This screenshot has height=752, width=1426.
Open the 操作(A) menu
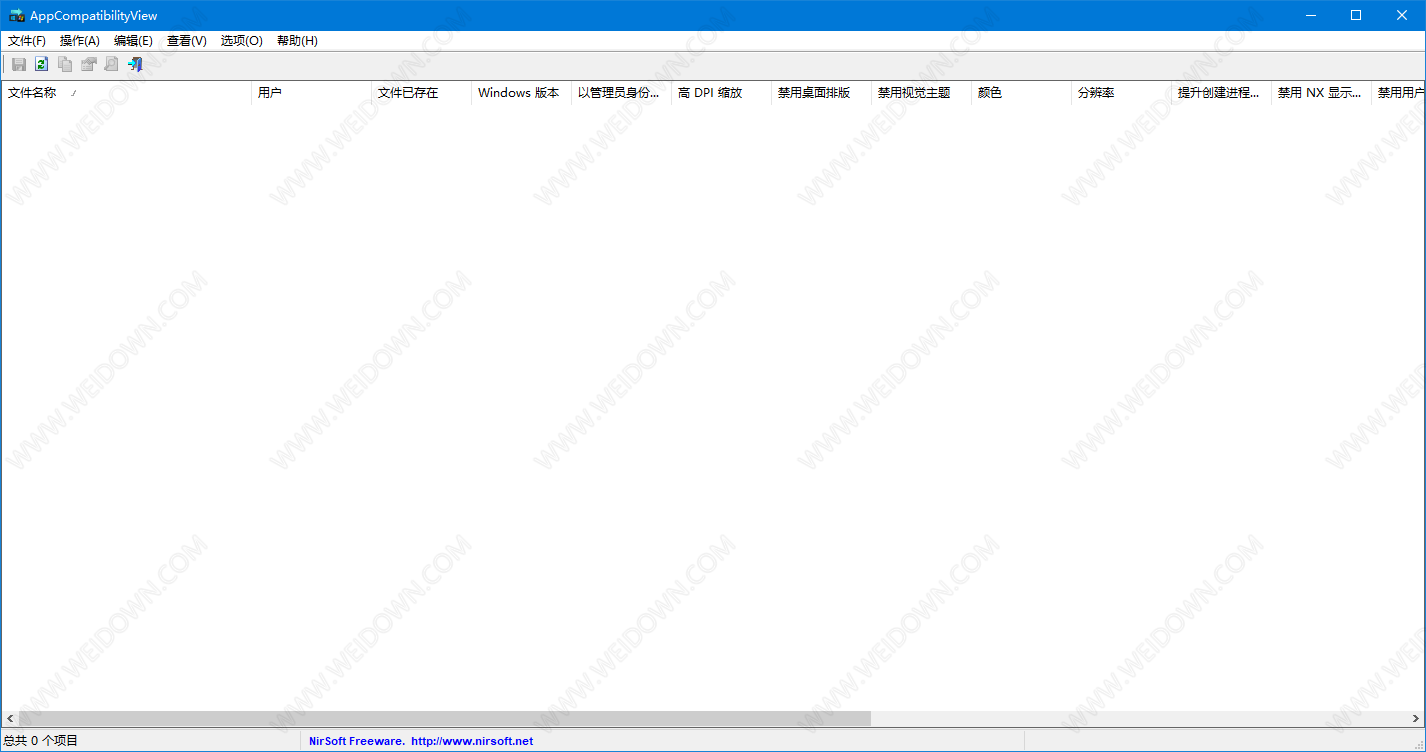80,41
